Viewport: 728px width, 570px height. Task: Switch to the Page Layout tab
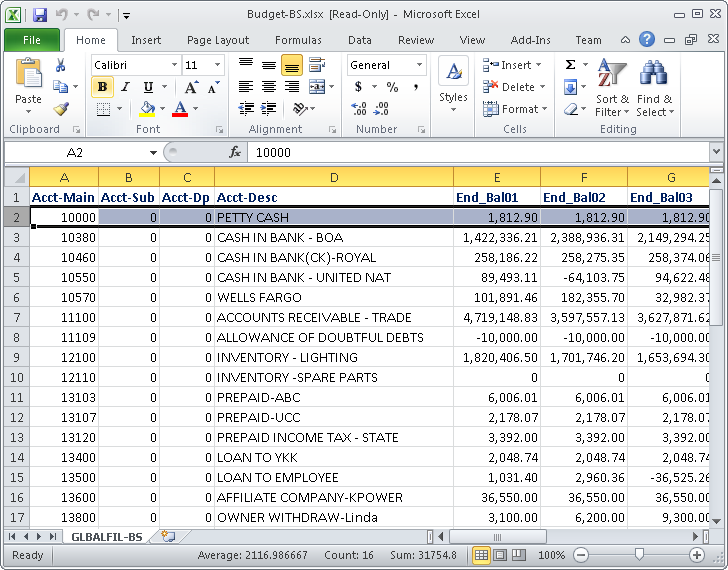[218, 40]
